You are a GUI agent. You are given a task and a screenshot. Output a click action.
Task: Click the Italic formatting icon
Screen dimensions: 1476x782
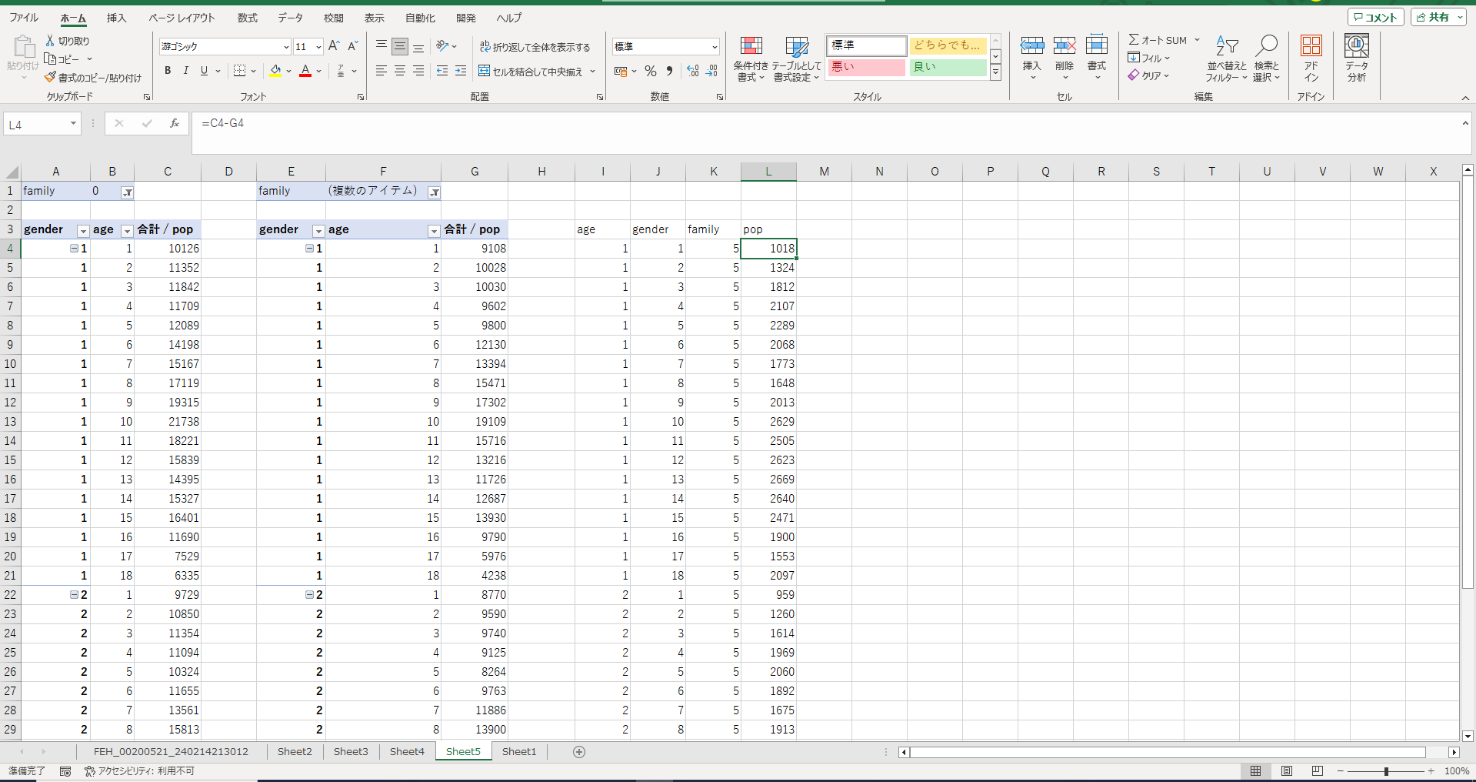coord(186,71)
